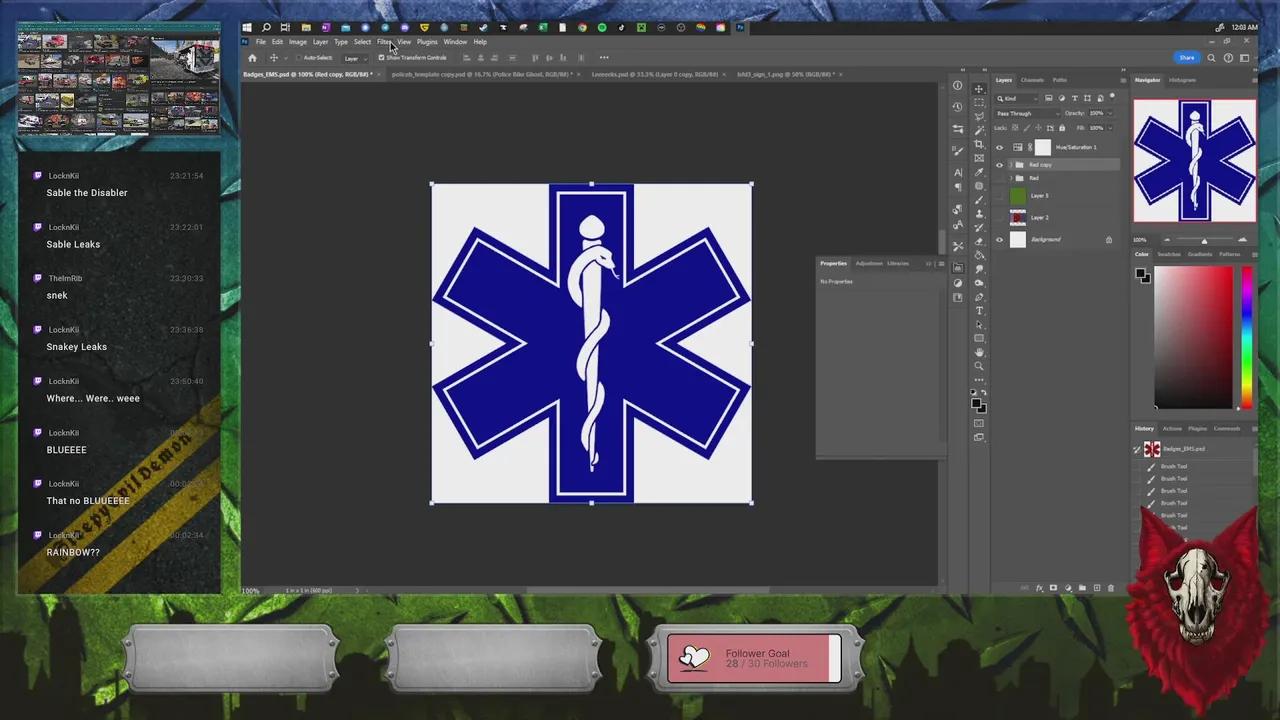The width and height of the screenshot is (1280, 720).
Task: Switch to the Histogram tab
Action: [1182, 80]
